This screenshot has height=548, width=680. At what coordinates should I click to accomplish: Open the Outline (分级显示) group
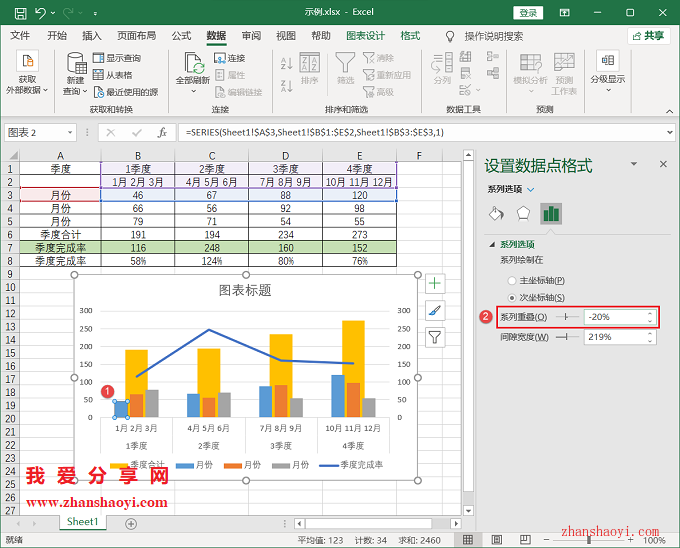tap(608, 72)
